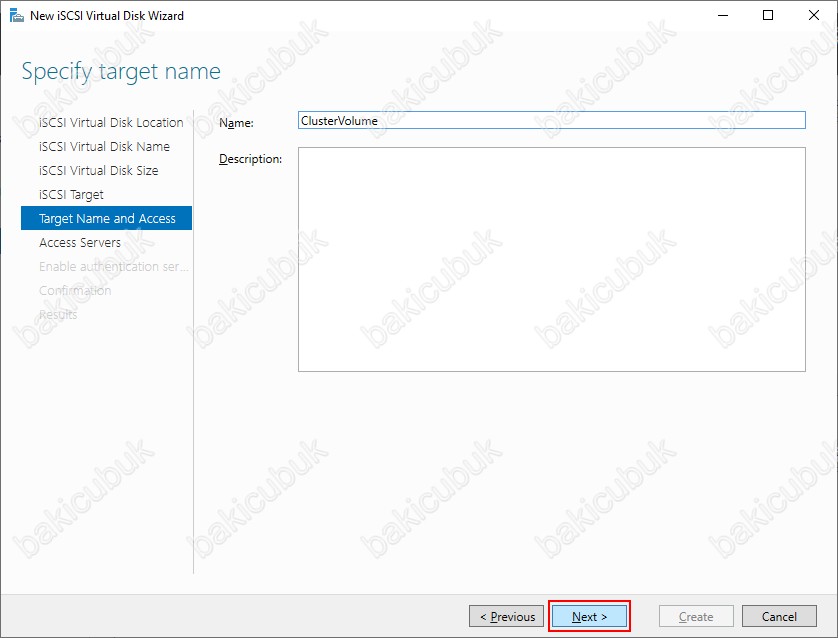Click the Name input field
The image size is (838, 638).
(x=552, y=120)
